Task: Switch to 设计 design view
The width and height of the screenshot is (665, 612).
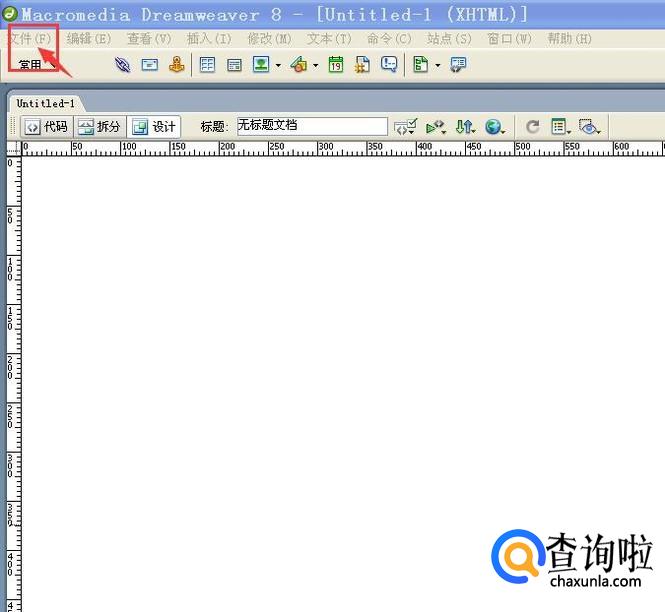Action: coord(154,127)
